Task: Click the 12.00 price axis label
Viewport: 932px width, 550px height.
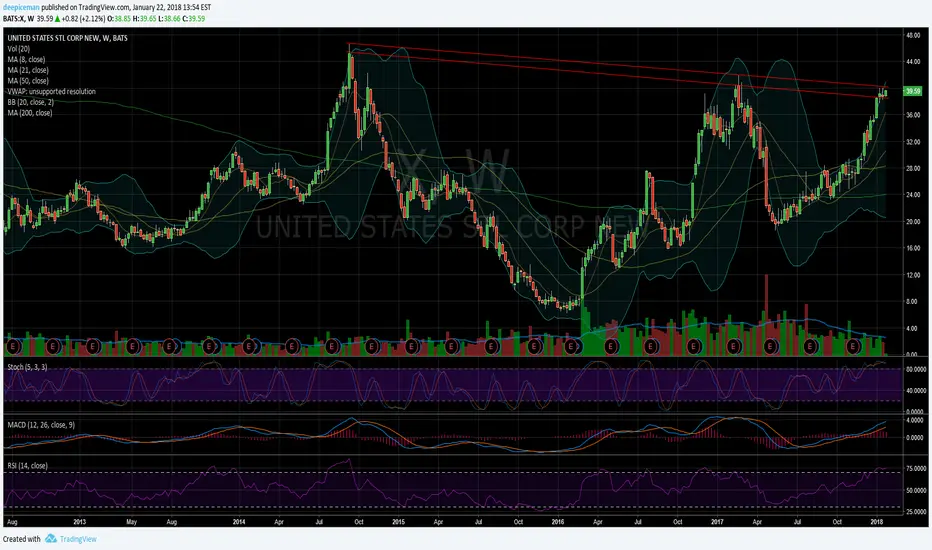Action: click(x=913, y=275)
